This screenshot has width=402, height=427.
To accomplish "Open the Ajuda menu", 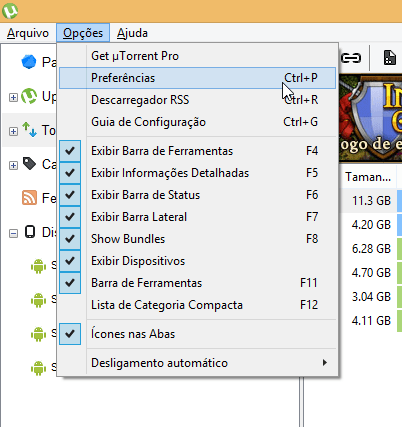I will [x=132, y=33].
